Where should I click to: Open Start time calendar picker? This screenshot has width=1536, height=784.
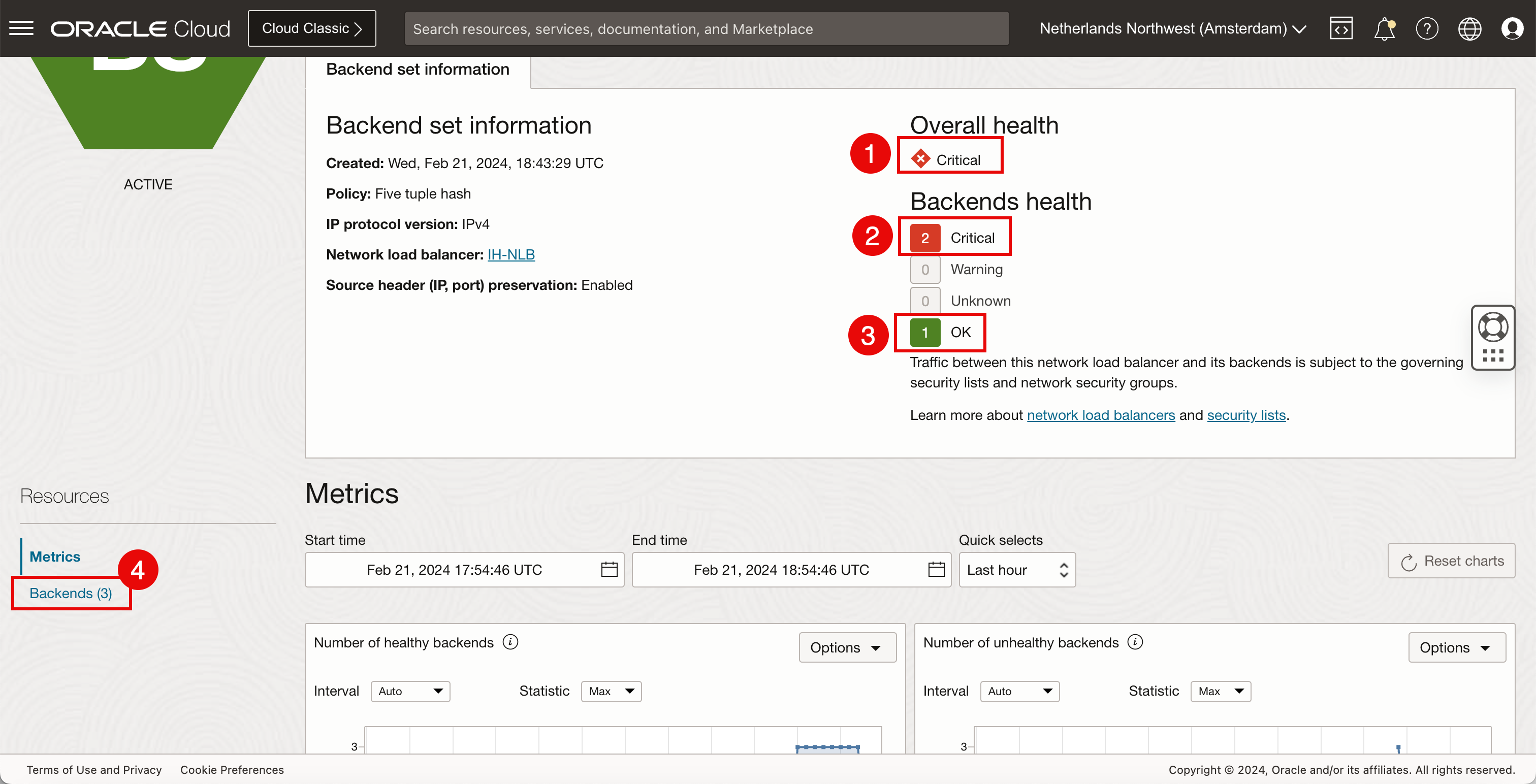[x=609, y=569]
